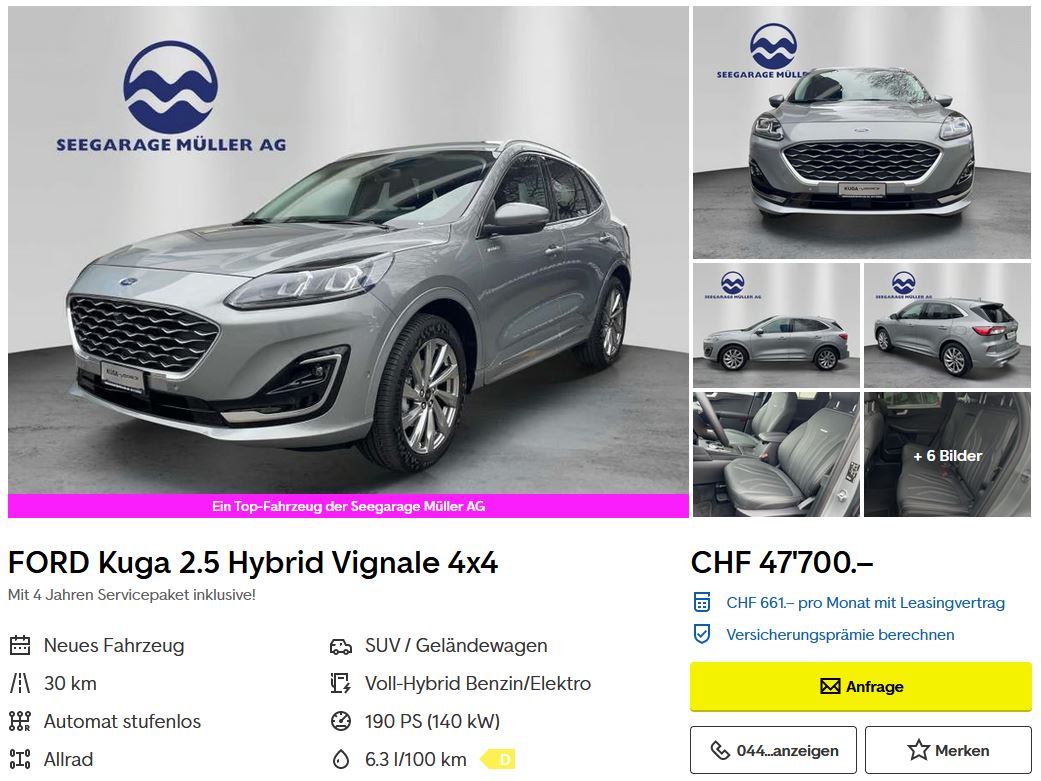Click the envelope icon on Anfrage button
The image size is (1041, 781).
[830, 686]
